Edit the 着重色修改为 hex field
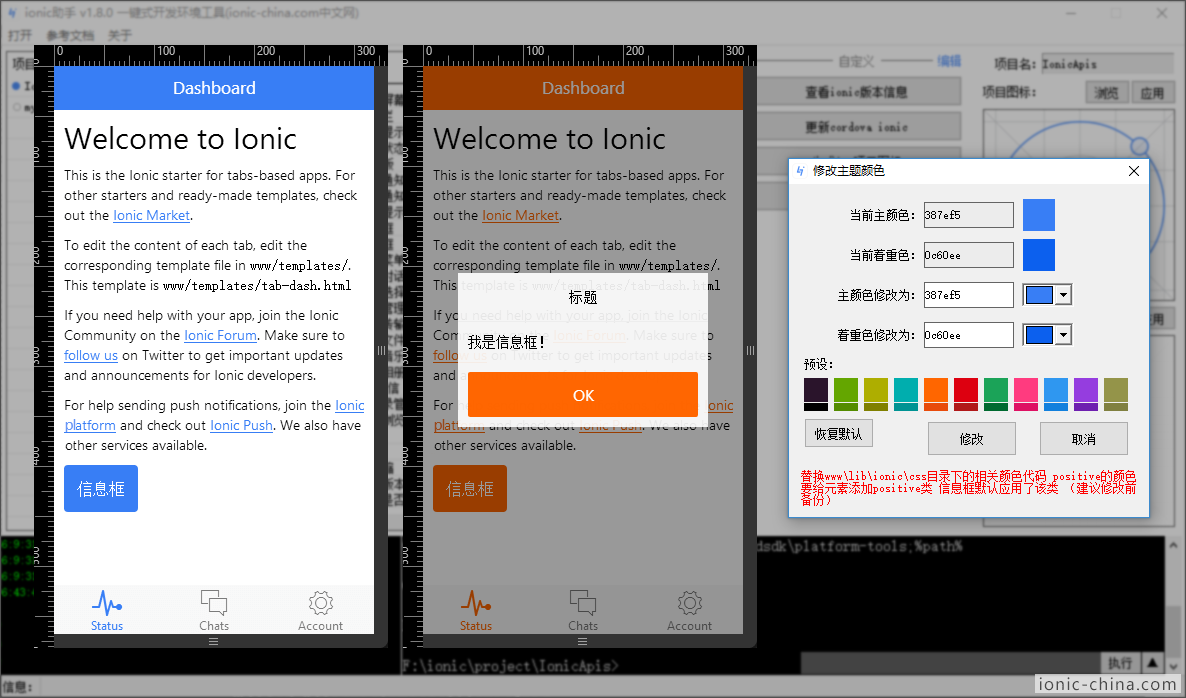Image resolution: width=1186 pixels, height=698 pixels. click(x=968, y=335)
